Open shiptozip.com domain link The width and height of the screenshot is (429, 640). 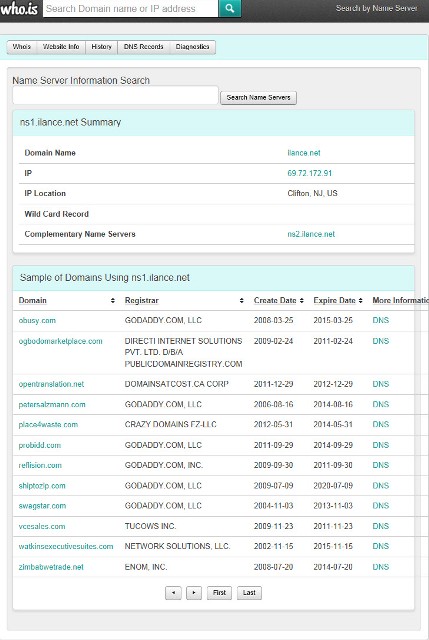click(x=42, y=486)
